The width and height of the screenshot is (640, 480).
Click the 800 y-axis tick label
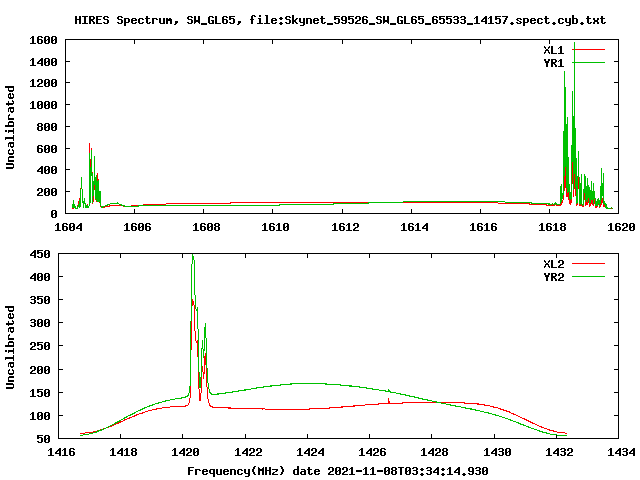[47, 127]
